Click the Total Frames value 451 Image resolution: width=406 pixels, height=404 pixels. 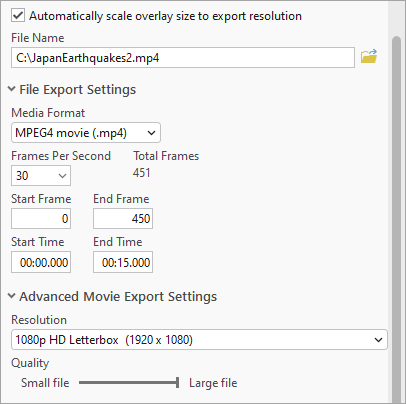[x=142, y=173]
